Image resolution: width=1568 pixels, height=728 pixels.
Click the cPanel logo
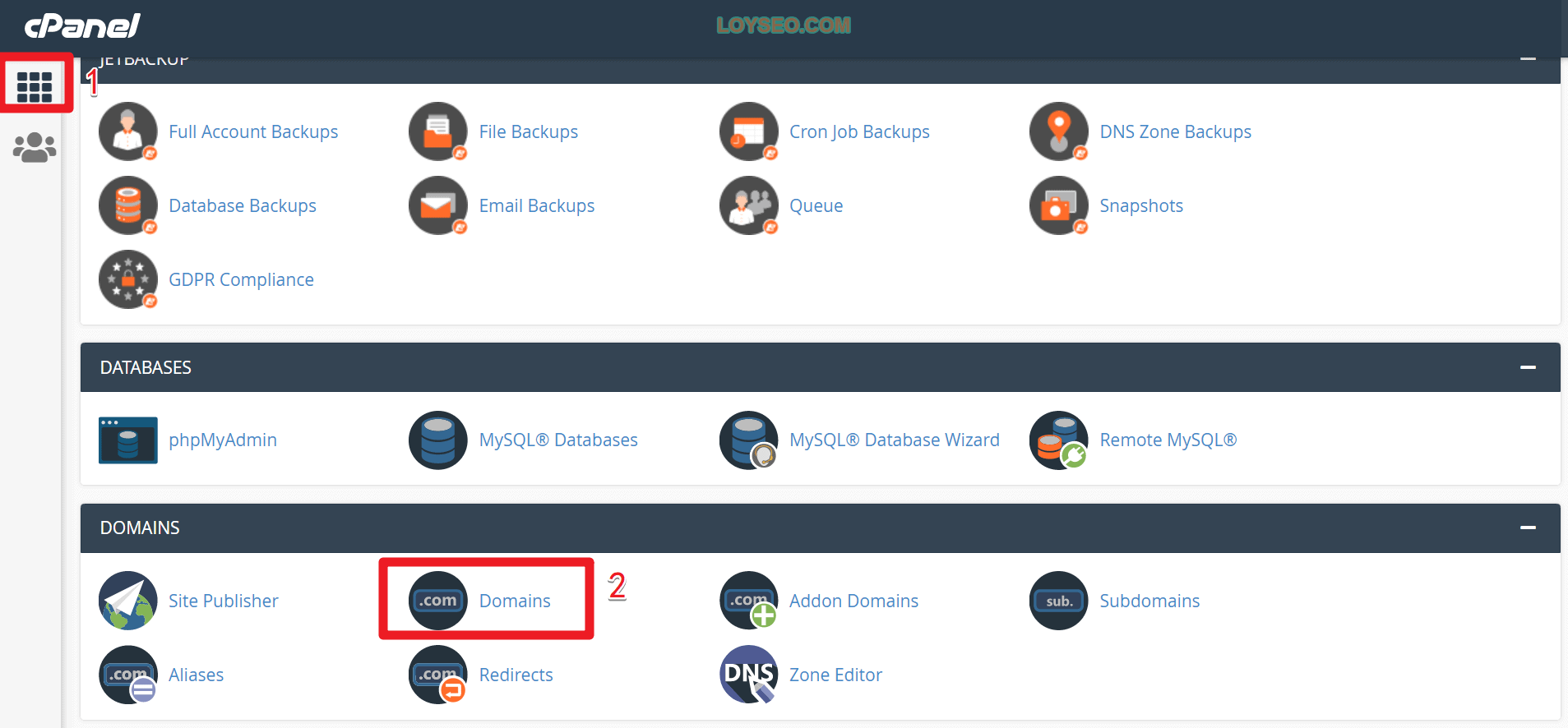82,25
